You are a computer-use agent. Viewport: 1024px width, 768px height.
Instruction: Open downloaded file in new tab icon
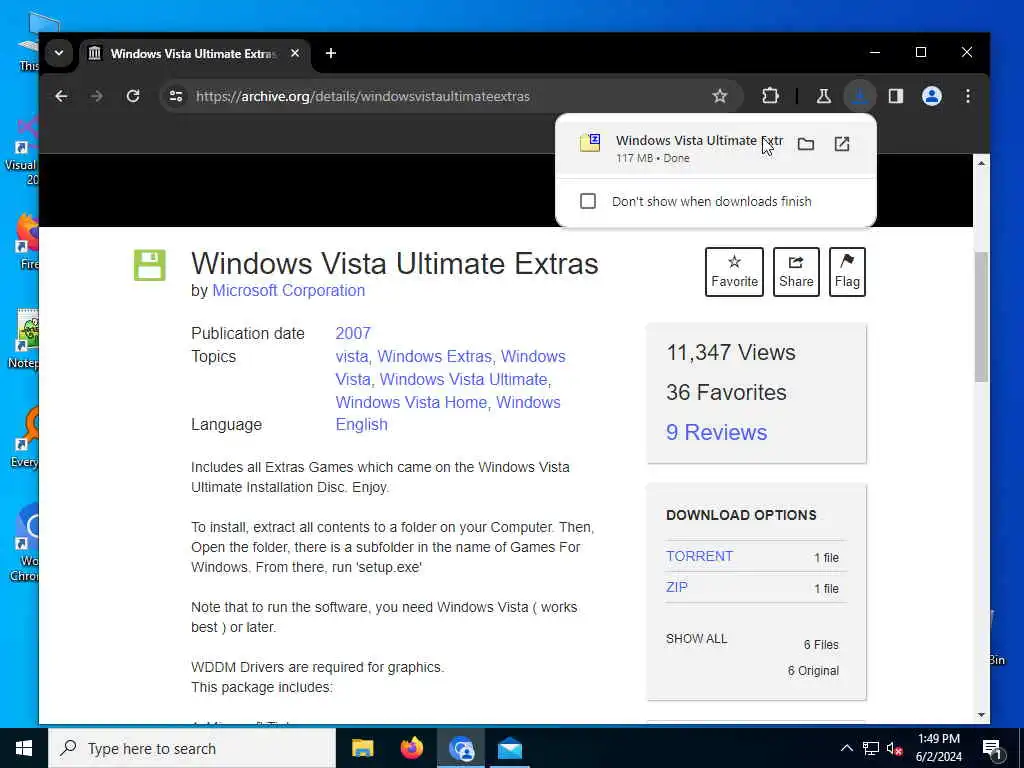pyautogui.click(x=842, y=144)
